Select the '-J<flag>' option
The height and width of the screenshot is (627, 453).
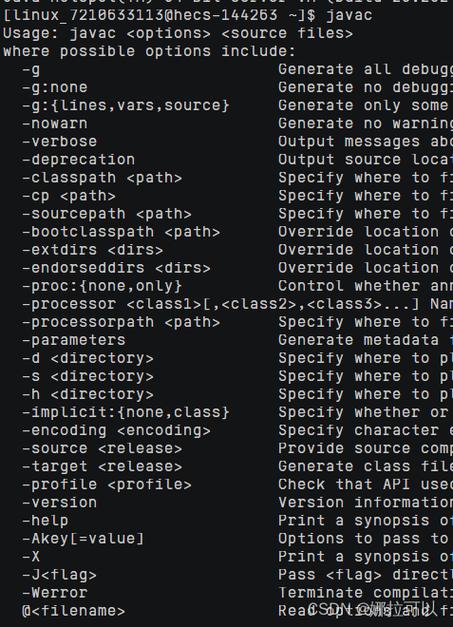coord(60,575)
